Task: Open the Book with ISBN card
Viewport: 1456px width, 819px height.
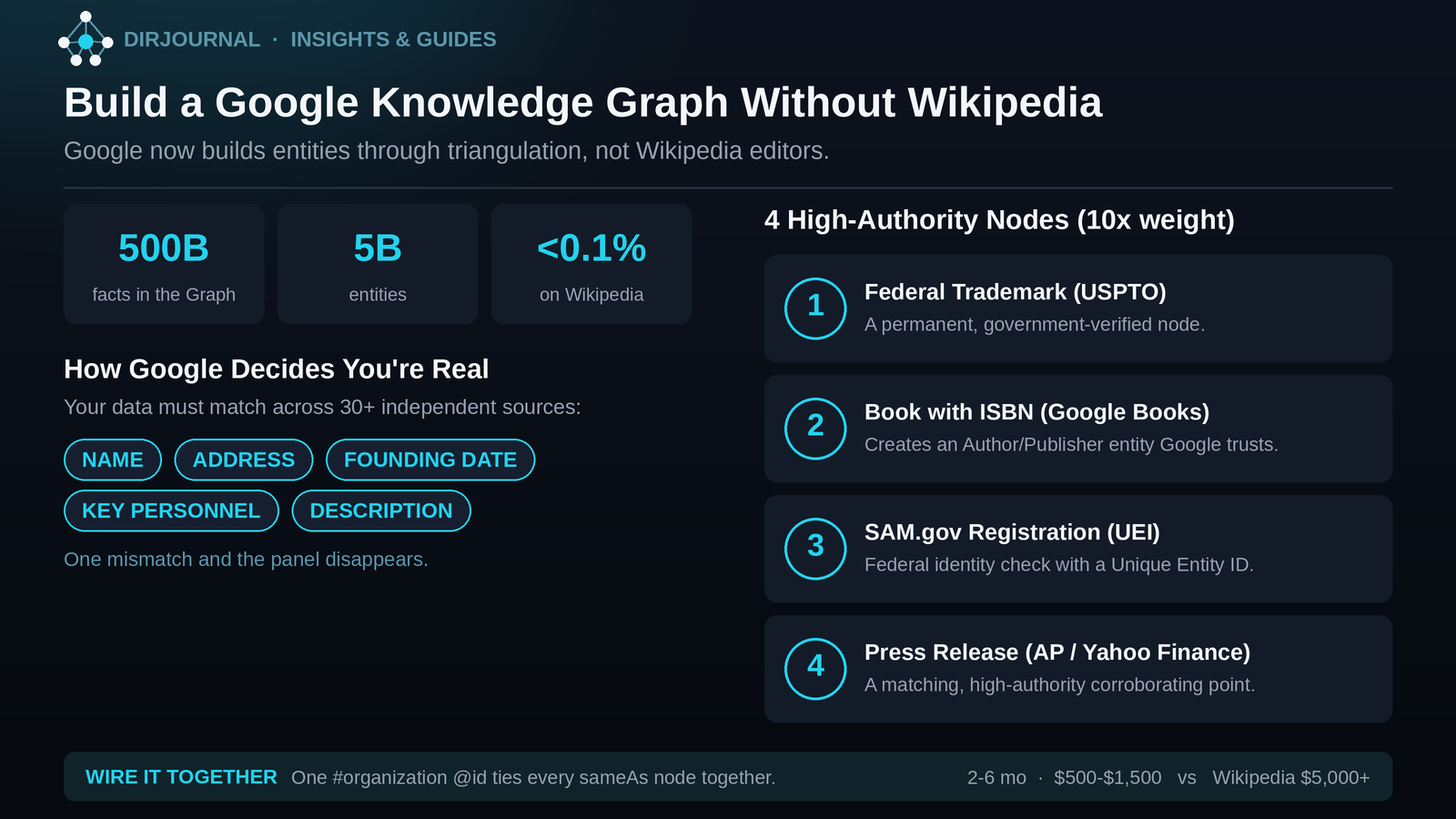Action: click(x=1078, y=429)
